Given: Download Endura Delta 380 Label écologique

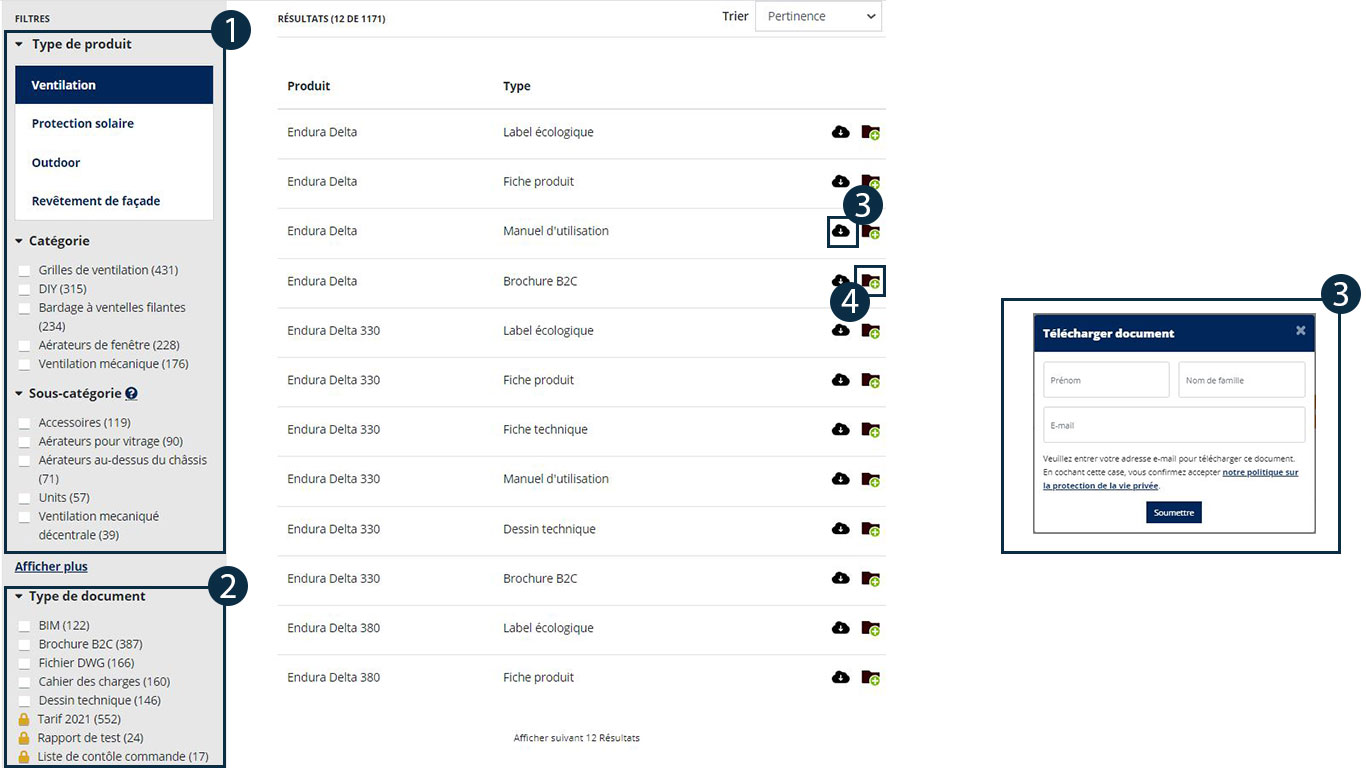Looking at the screenshot, I should tap(840, 628).
